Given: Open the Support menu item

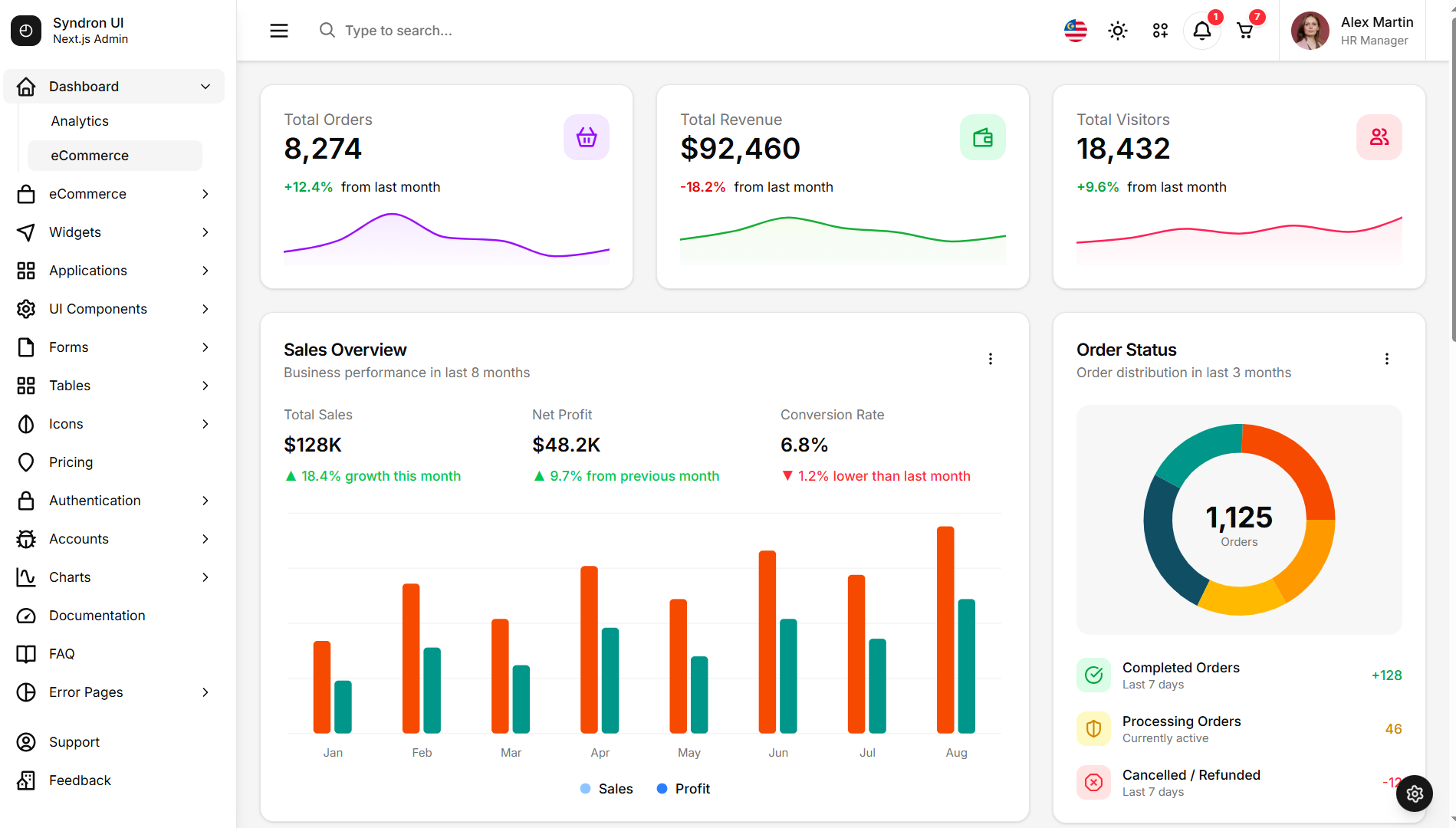Looking at the screenshot, I should tap(113, 742).
